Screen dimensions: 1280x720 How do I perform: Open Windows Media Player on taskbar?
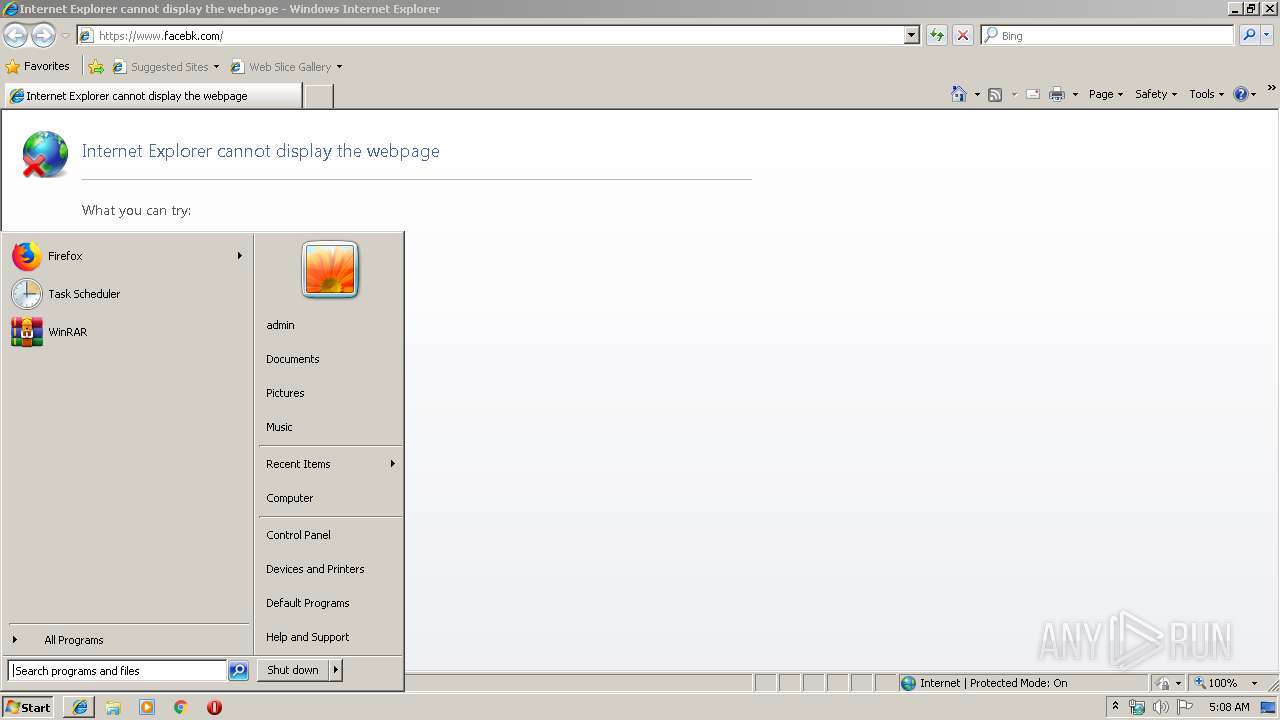tap(147, 707)
